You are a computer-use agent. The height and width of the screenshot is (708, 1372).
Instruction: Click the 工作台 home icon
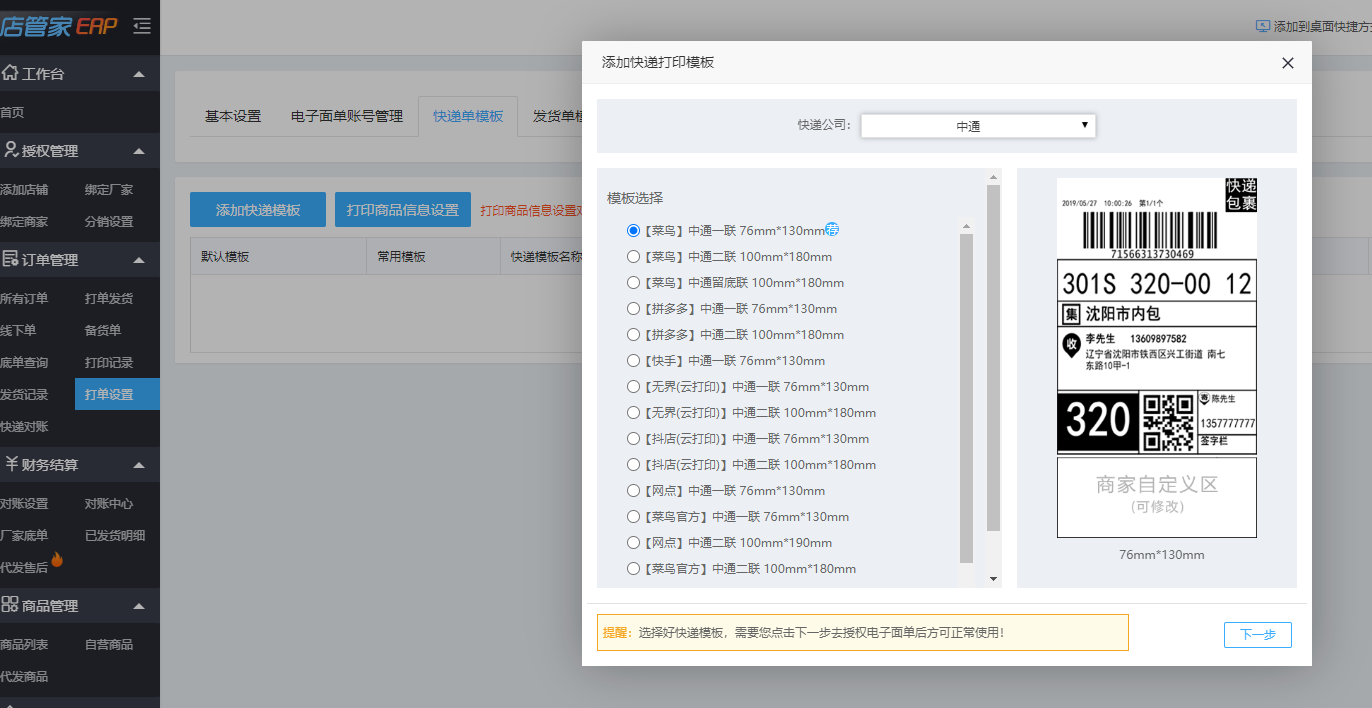point(10,73)
